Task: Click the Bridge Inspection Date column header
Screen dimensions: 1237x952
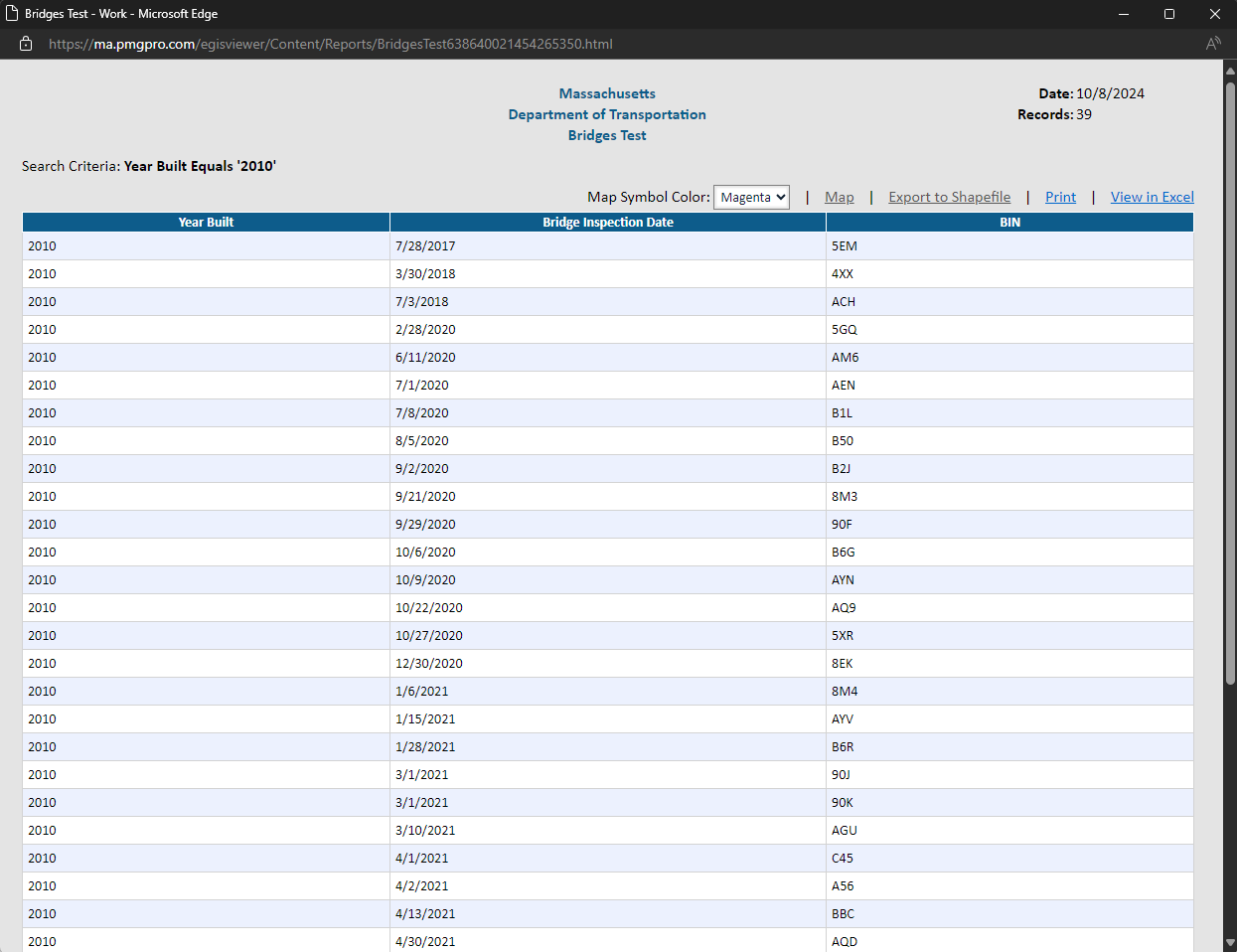Action: tap(607, 223)
